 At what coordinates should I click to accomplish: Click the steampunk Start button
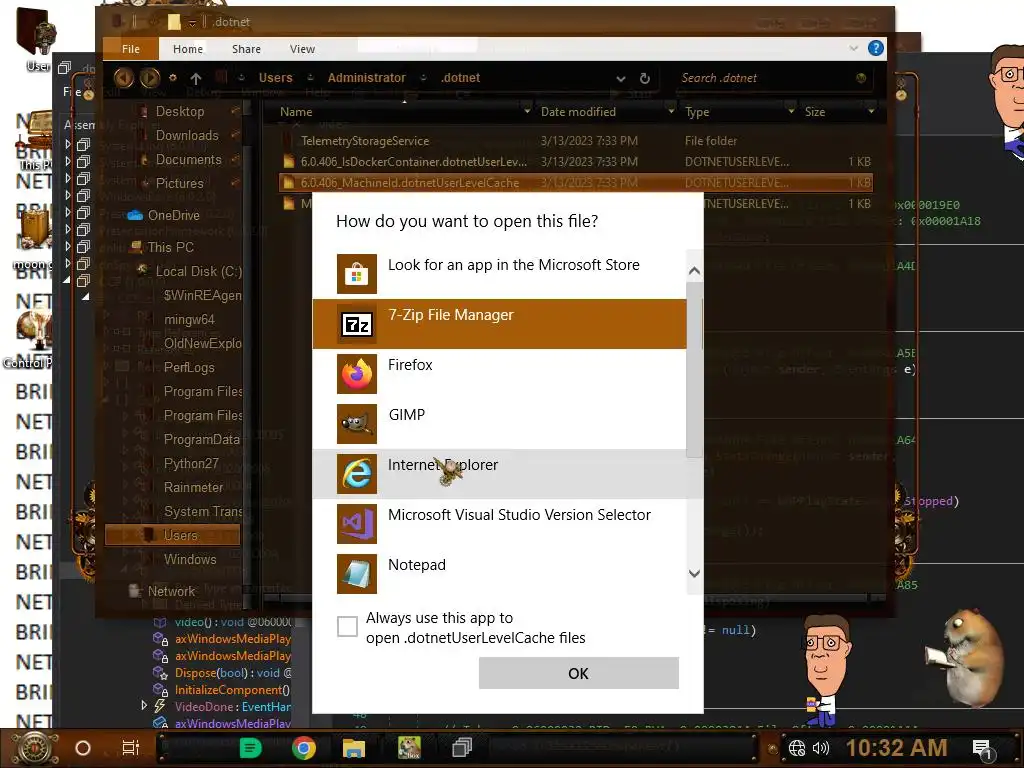pos(36,748)
